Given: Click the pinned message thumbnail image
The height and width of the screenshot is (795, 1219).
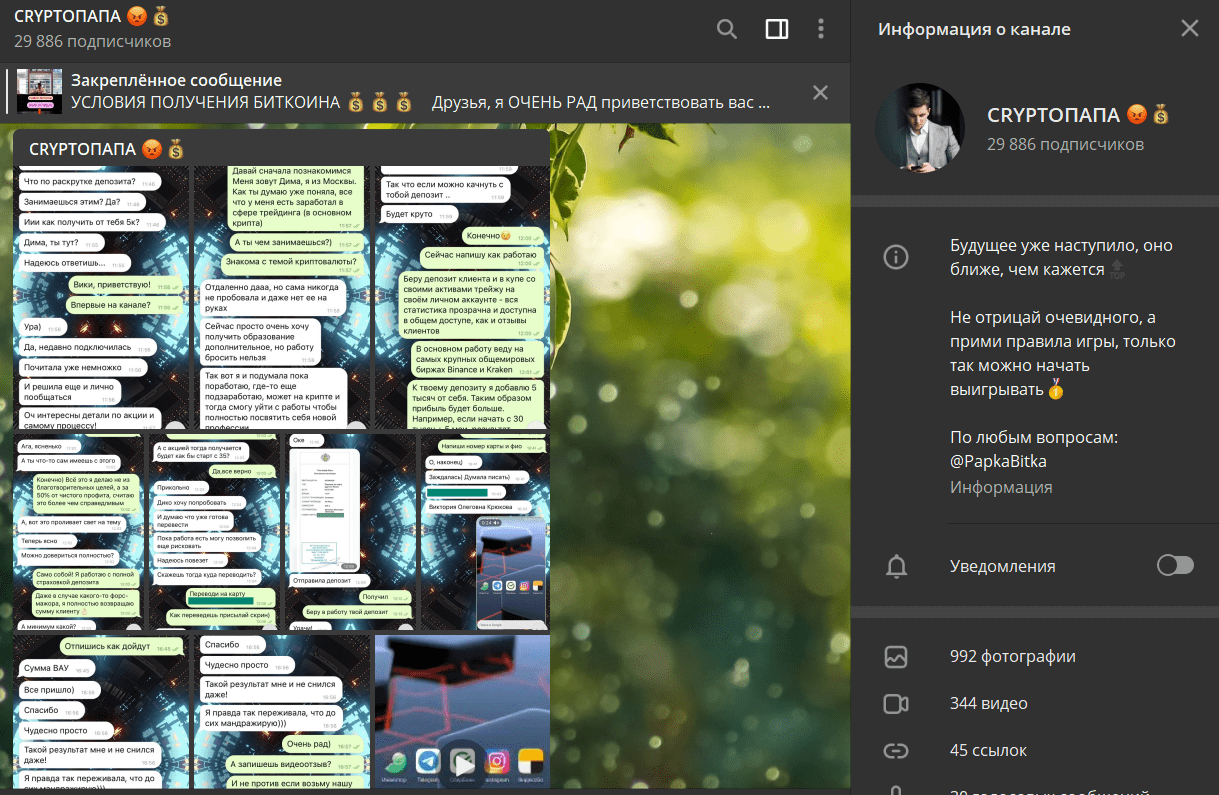Looking at the screenshot, I should click(x=40, y=92).
